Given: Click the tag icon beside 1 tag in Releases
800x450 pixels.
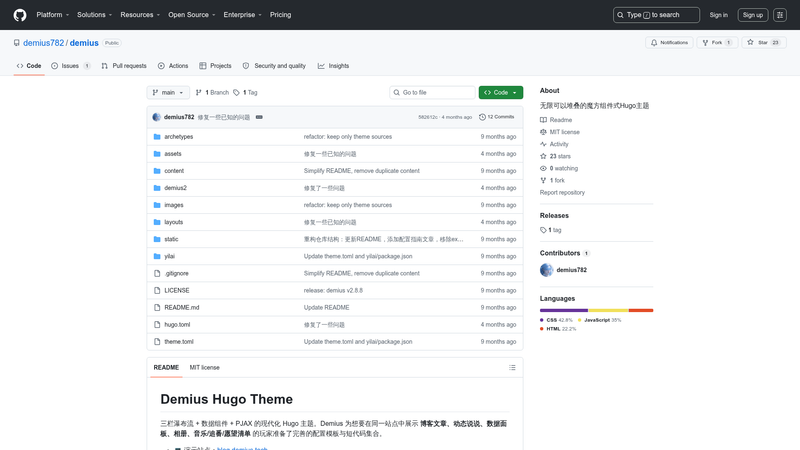Looking at the screenshot, I should (x=543, y=230).
